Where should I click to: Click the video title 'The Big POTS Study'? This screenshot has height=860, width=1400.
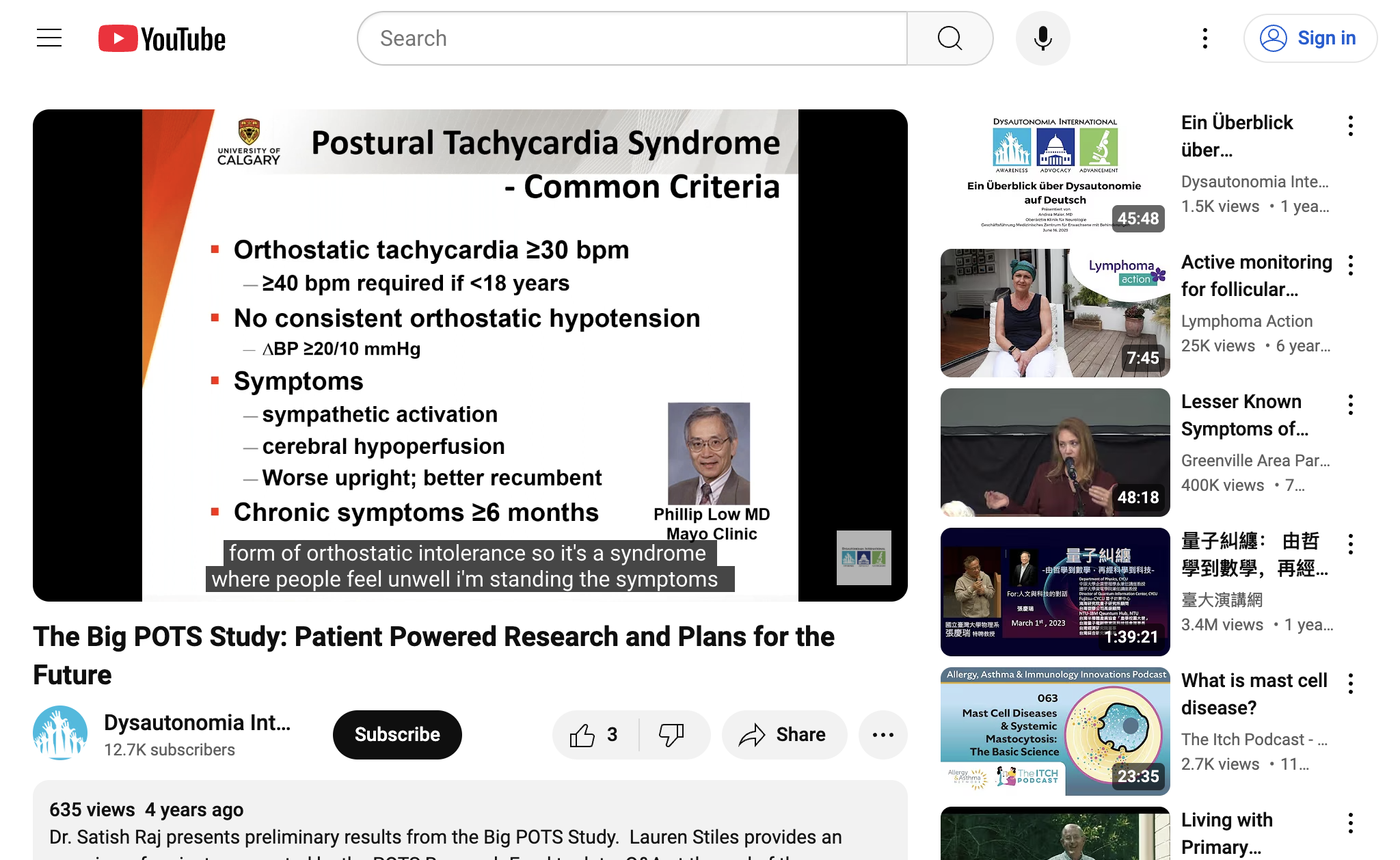(433, 656)
